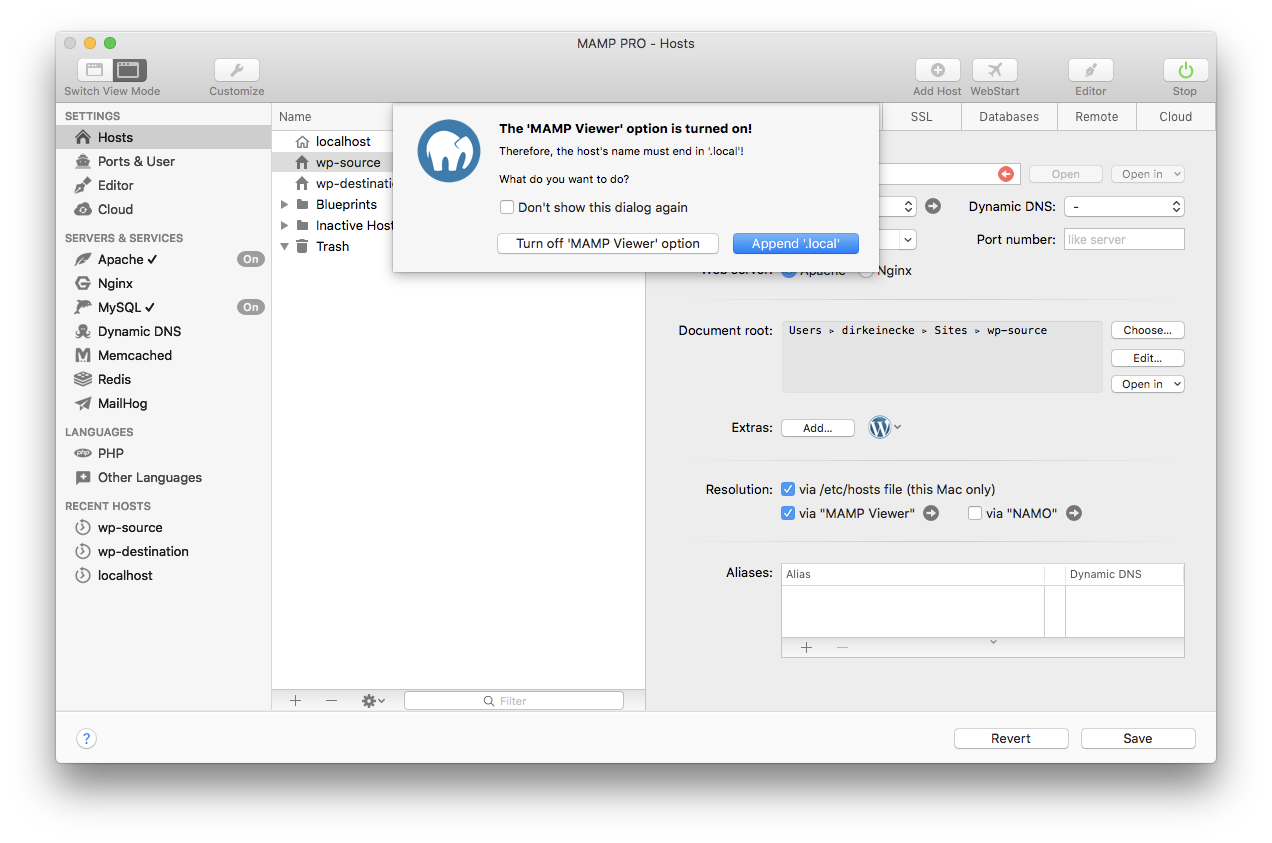Open the Editor toolbar icon
Image resolution: width=1272 pixels, height=843 pixels.
1091,70
